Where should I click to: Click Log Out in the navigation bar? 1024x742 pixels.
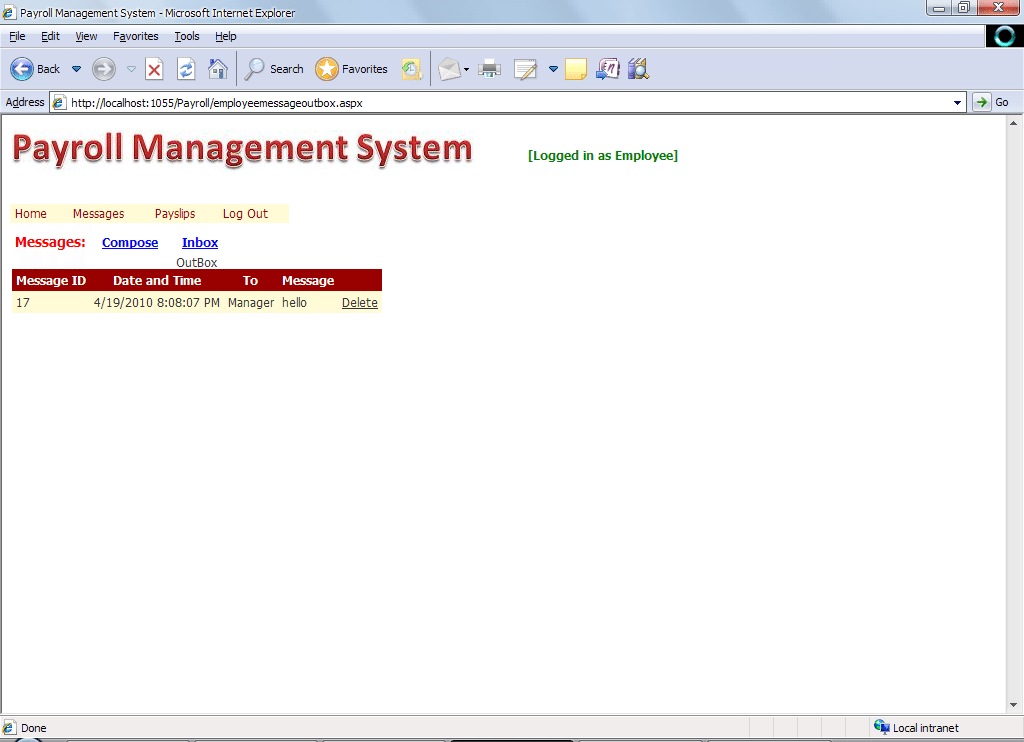(245, 214)
